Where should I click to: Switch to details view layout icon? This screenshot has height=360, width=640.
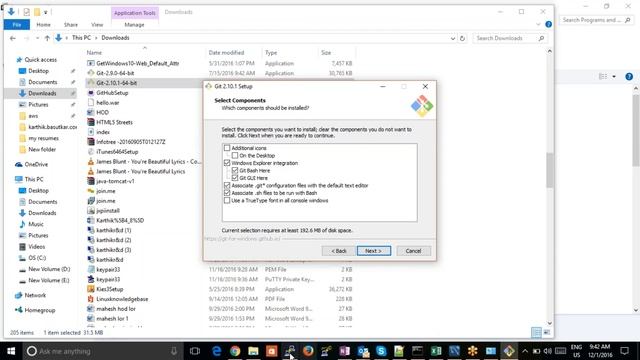click(x=536, y=332)
